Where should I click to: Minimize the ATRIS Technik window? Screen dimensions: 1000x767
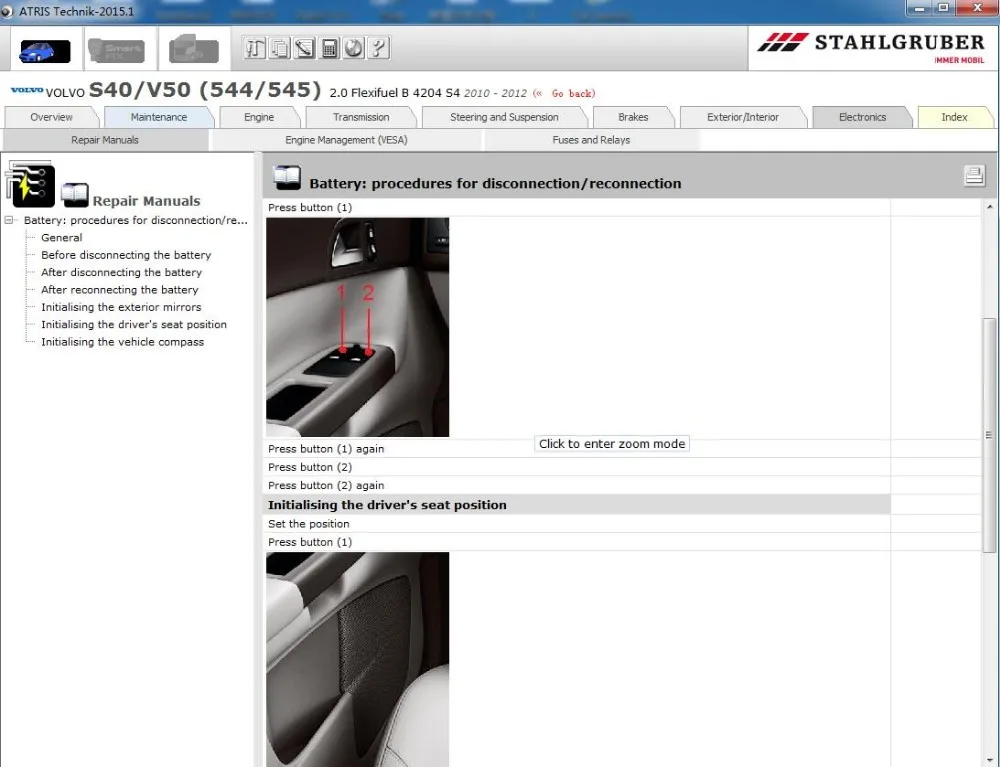click(919, 8)
